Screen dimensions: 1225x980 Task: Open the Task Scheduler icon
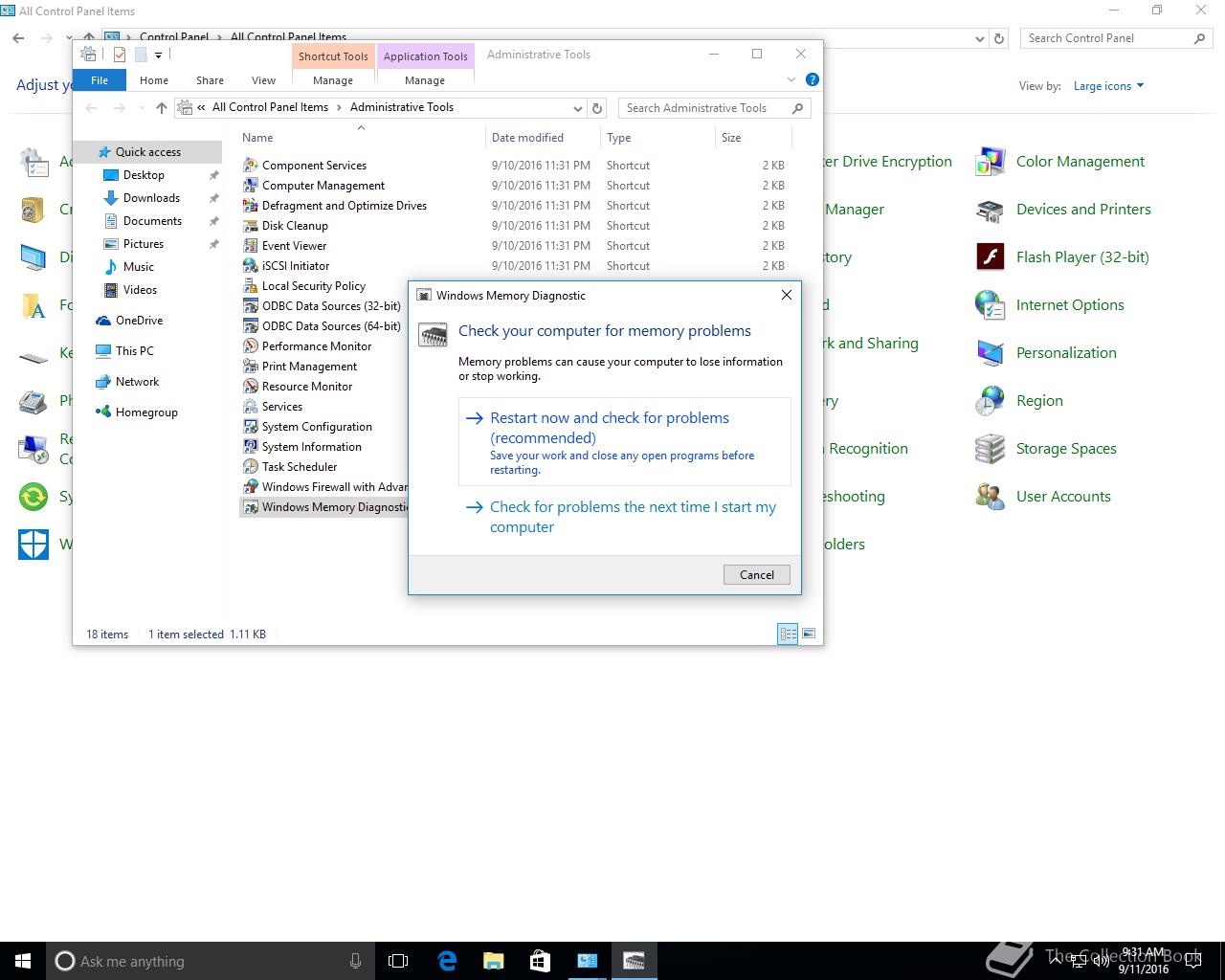(251, 467)
